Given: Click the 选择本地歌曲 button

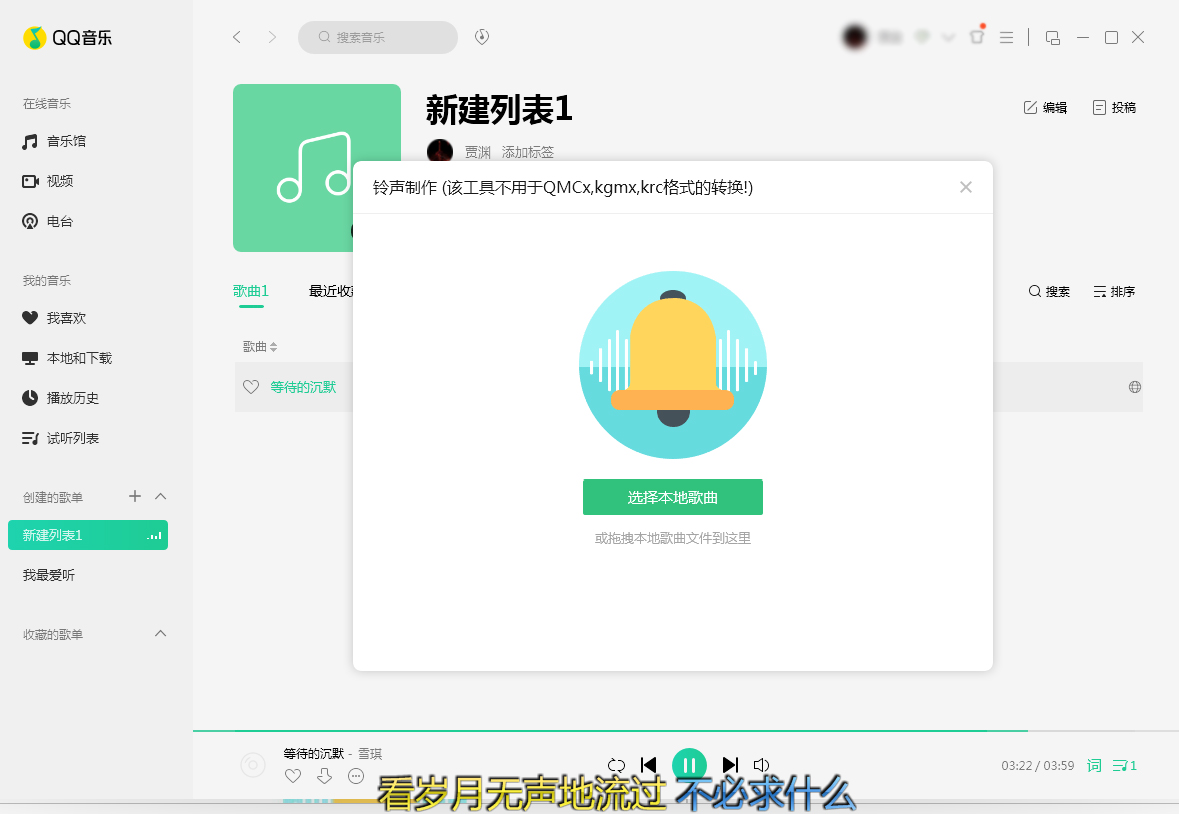Looking at the screenshot, I should 672,497.
